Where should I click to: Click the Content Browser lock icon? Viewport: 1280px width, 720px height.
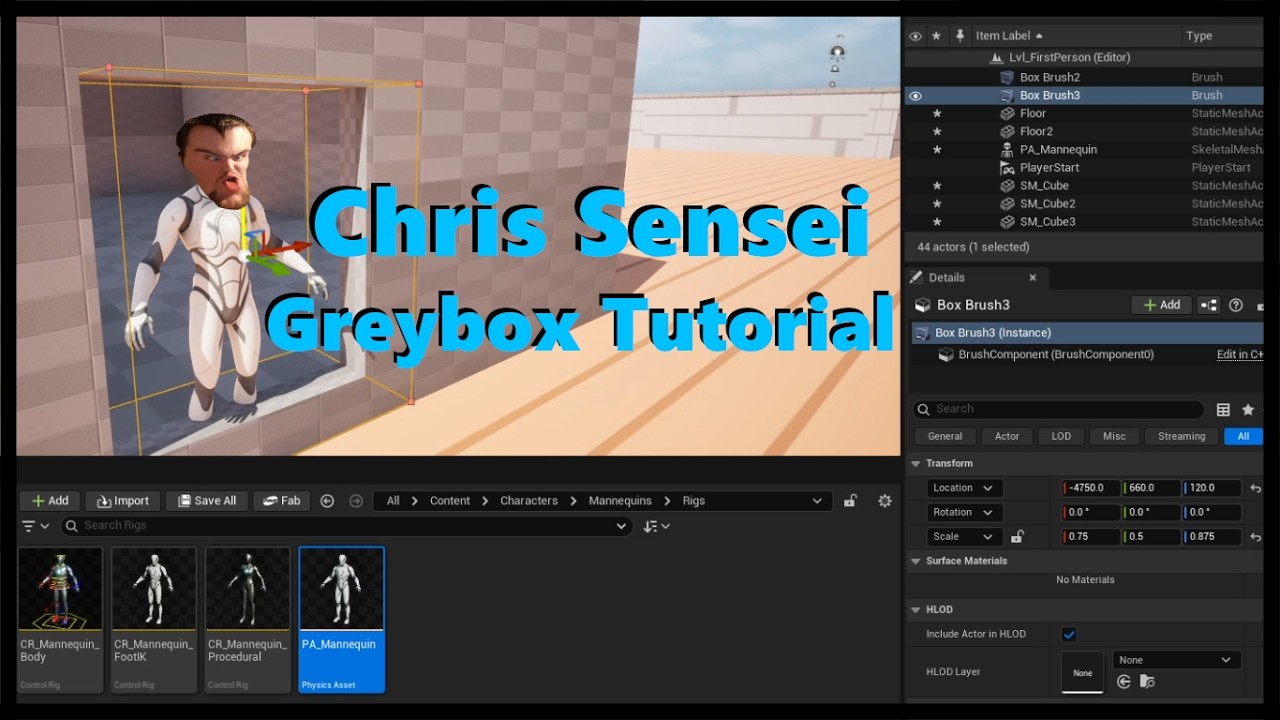click(x=850, y=501)
